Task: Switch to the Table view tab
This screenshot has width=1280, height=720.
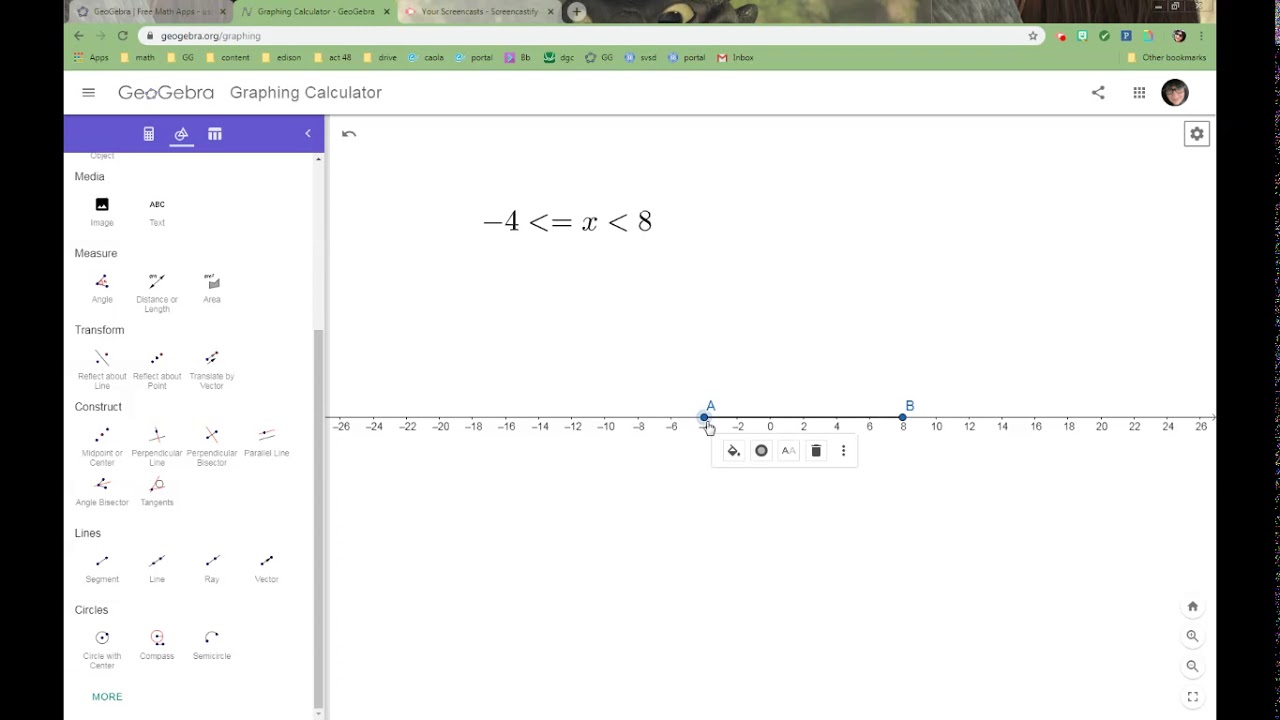Action: click(215, 134)
